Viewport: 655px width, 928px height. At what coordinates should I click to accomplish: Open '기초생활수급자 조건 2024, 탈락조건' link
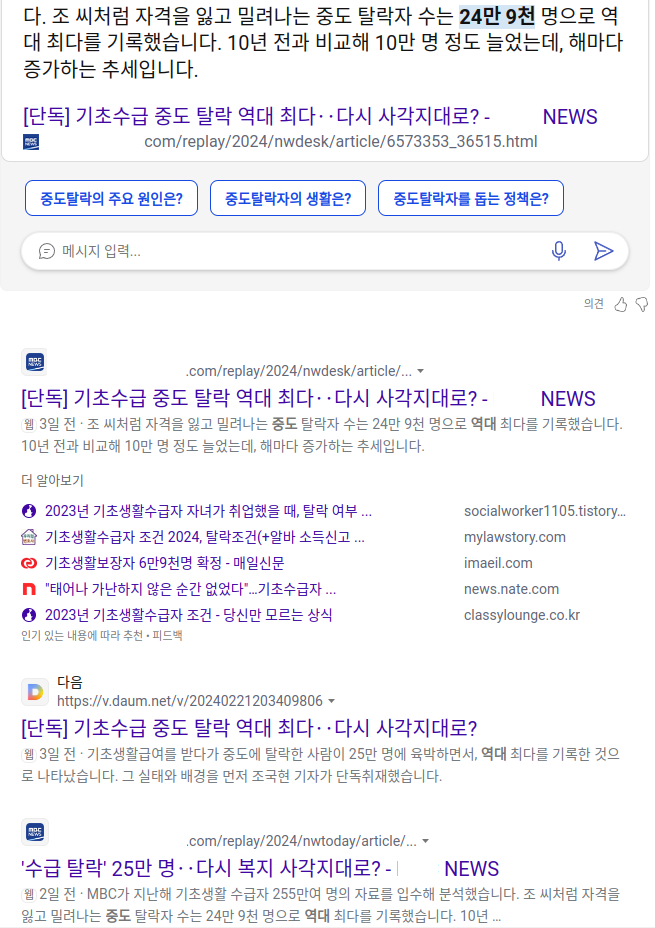205,537
